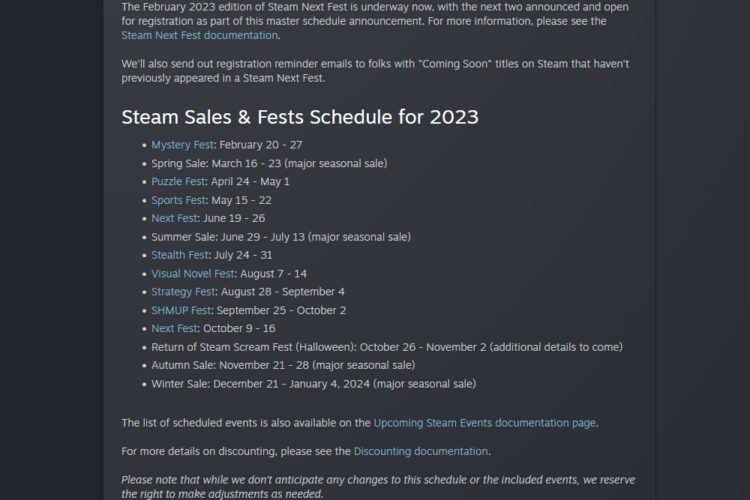
Task: Click the Winter Sale list entry
Action: pyautogui.click(x=313, y=383)
